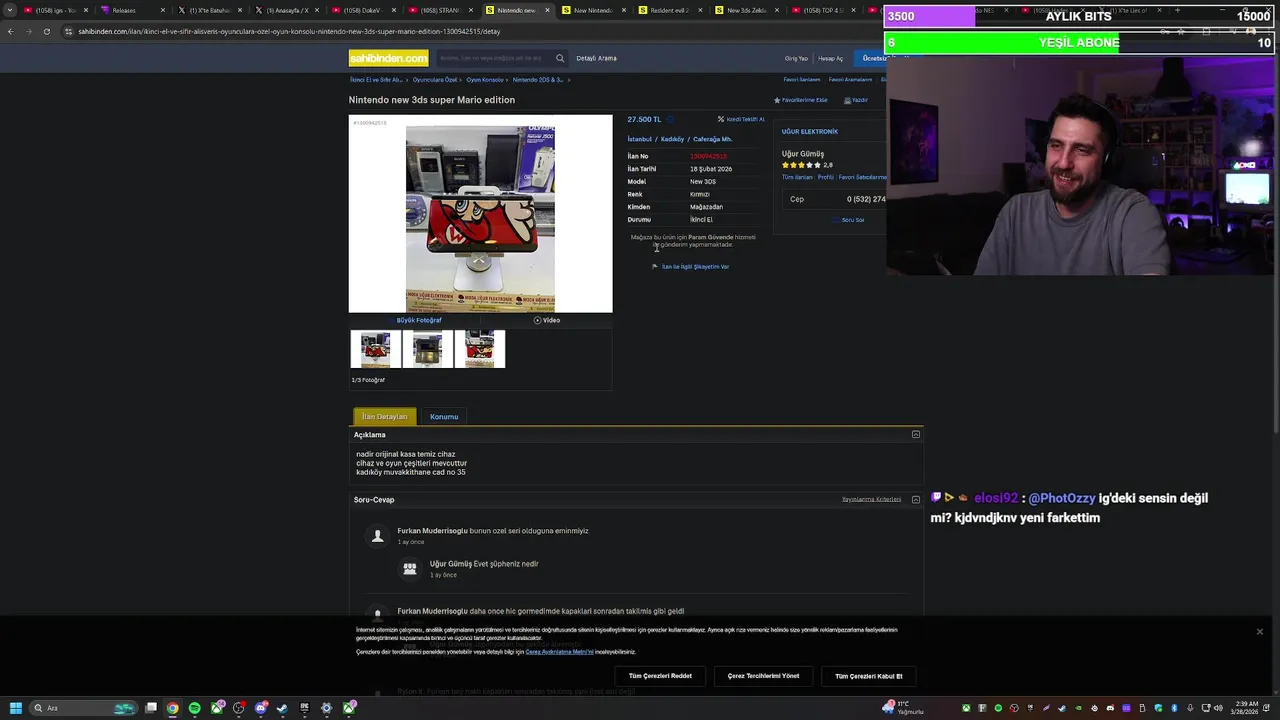Select the second photo thumbnail
The width and height of the screenshot is (1280, 720).
(x=427, y=349)
